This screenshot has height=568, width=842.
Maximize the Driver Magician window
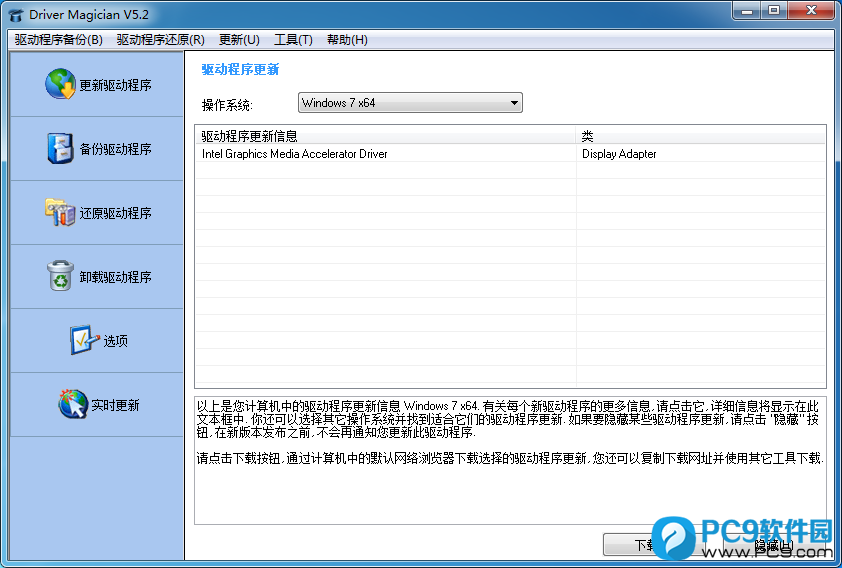[x=774, y=10]
